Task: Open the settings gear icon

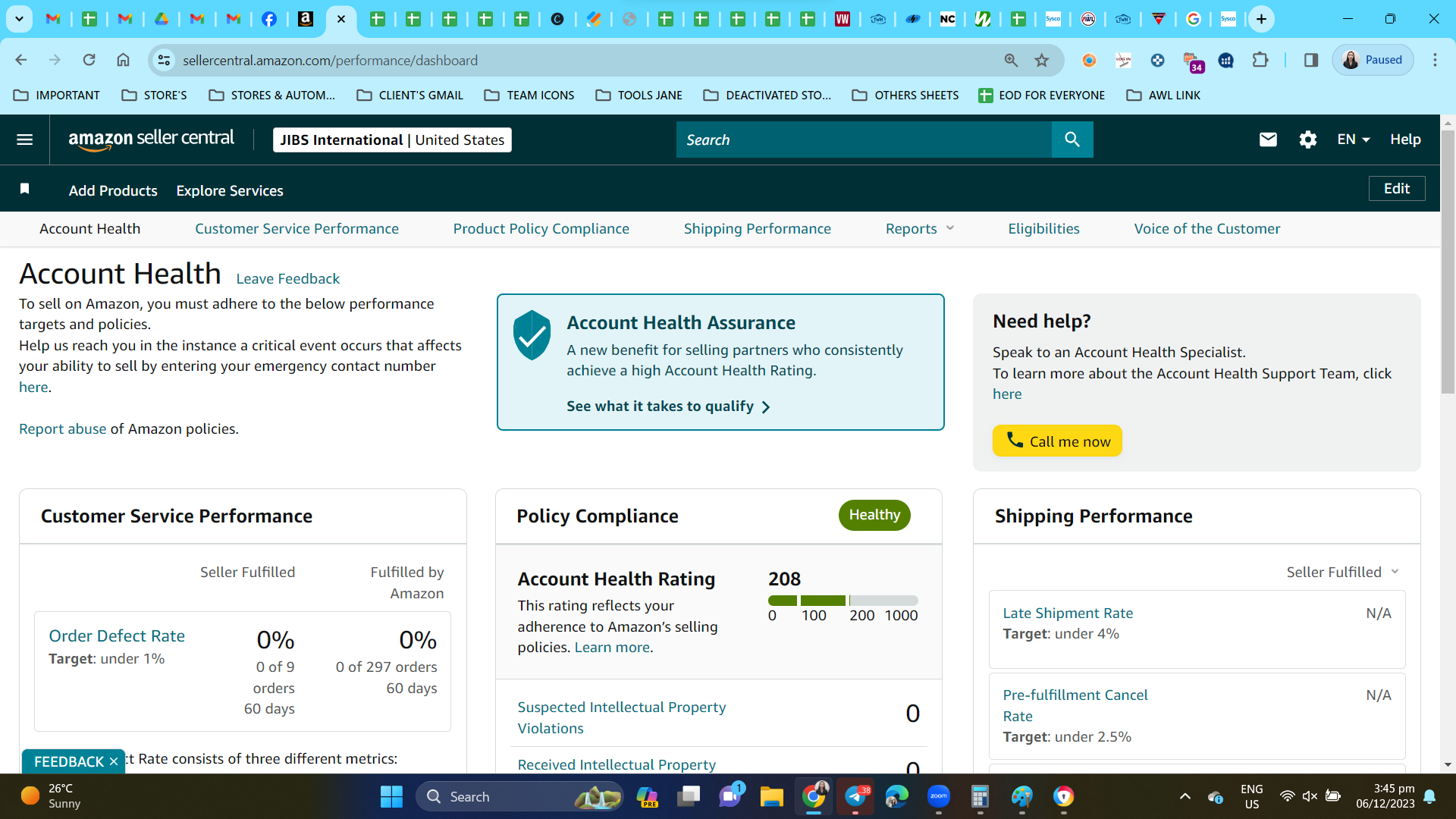Action: 1307,140
